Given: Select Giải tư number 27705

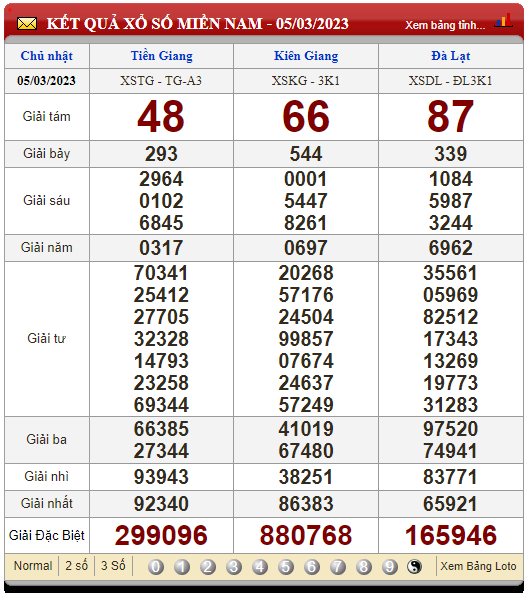Looking at the screenshot, I should 161,317.
